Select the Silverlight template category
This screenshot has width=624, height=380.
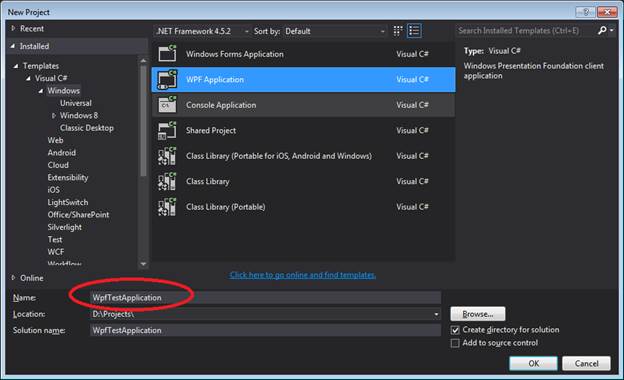[64, 227]
